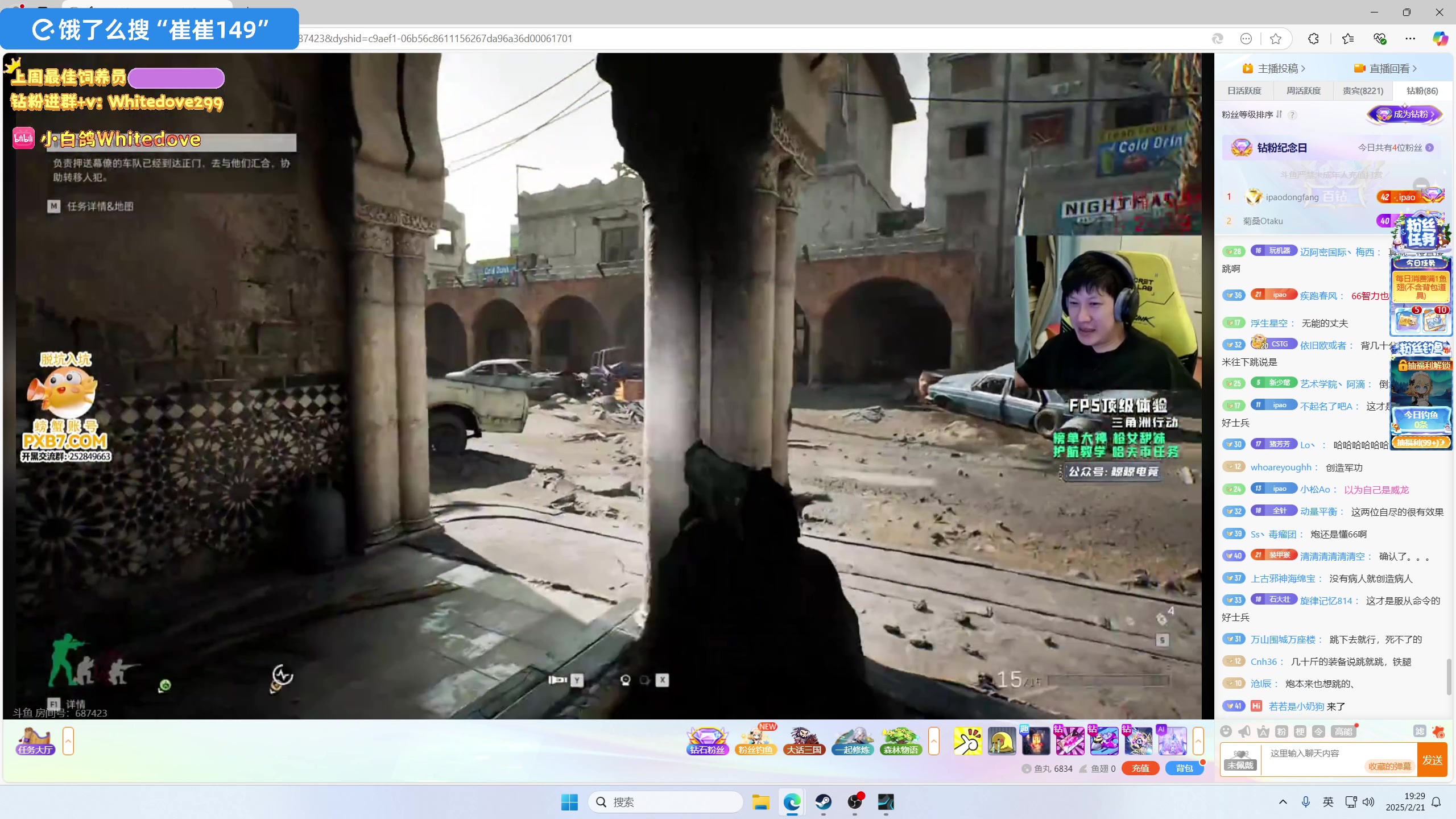Send the crying yellow blob gift
Viewport: 1456px width, 819px height.
click(x=1002, y=741)
